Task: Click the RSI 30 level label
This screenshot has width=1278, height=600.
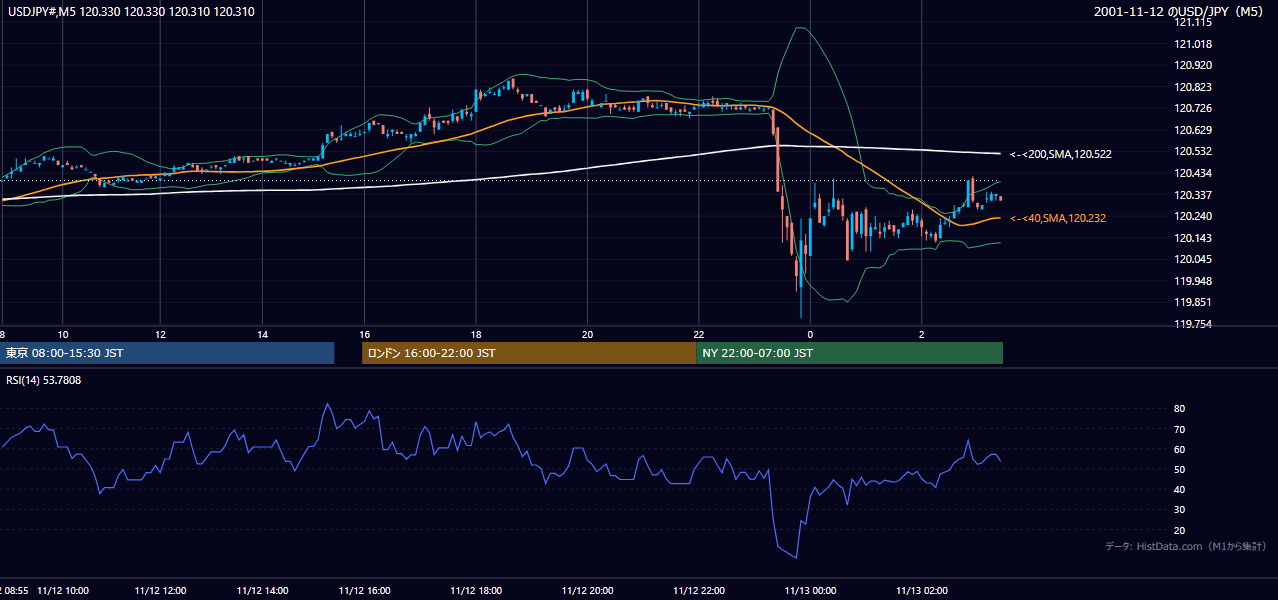Action: (x=1179, y=510)
